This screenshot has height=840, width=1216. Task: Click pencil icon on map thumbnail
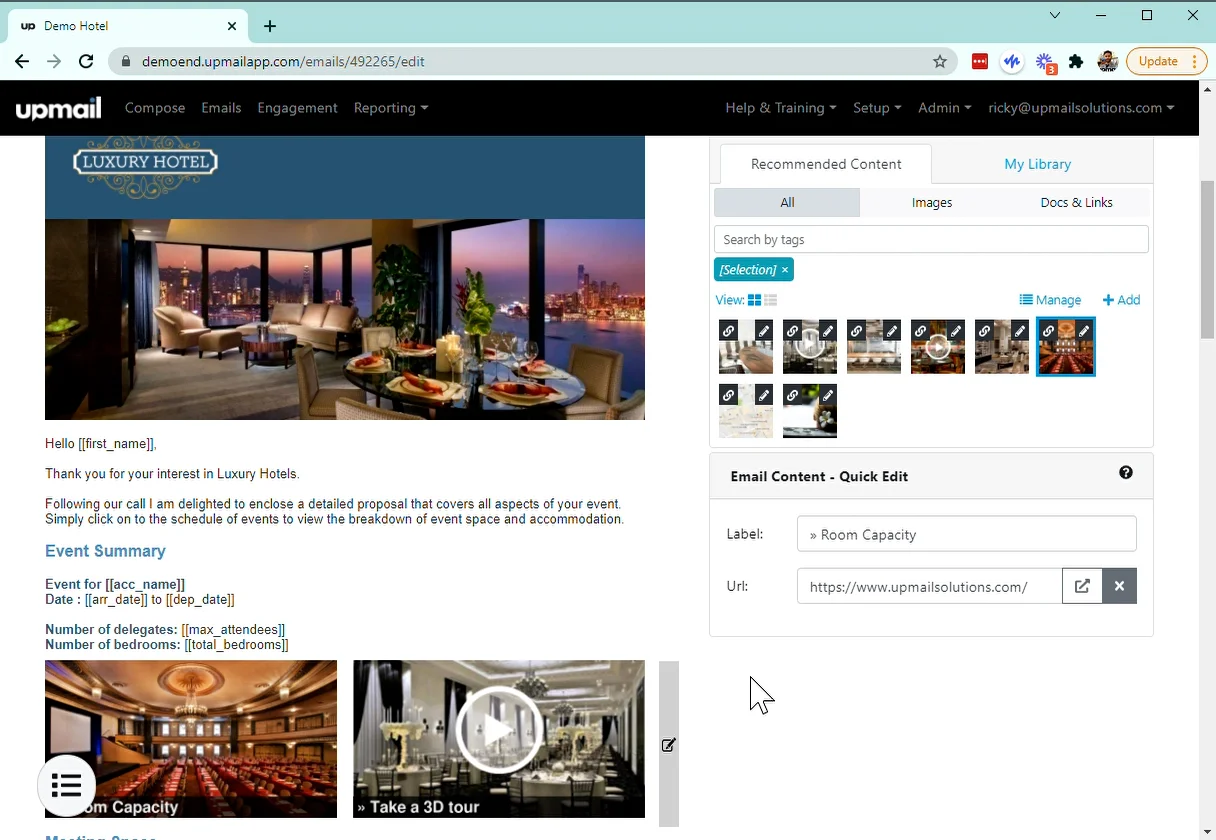tap(763, 396)
